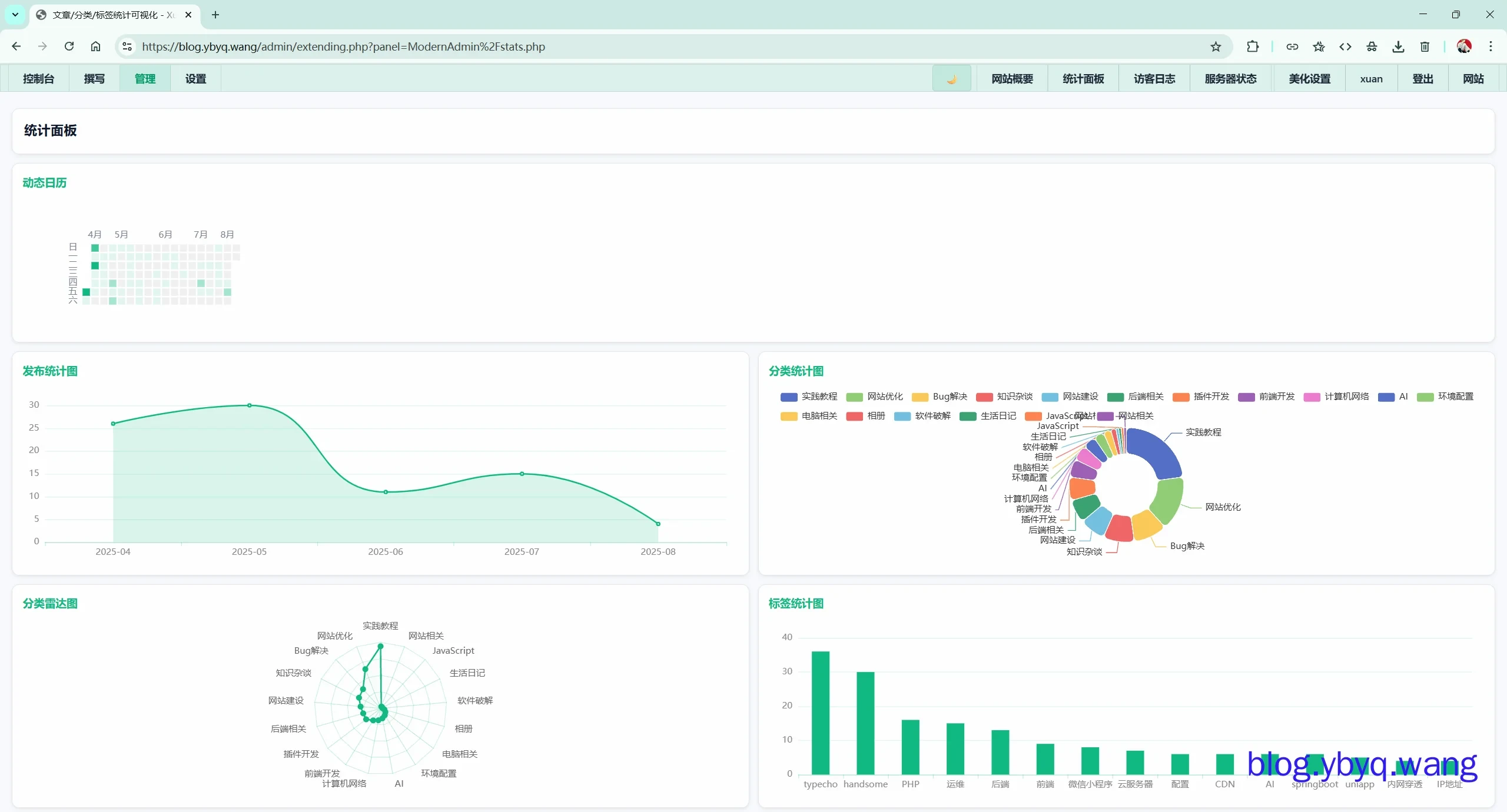Toggle 知识杂谈 legend series

point(1004,397)
